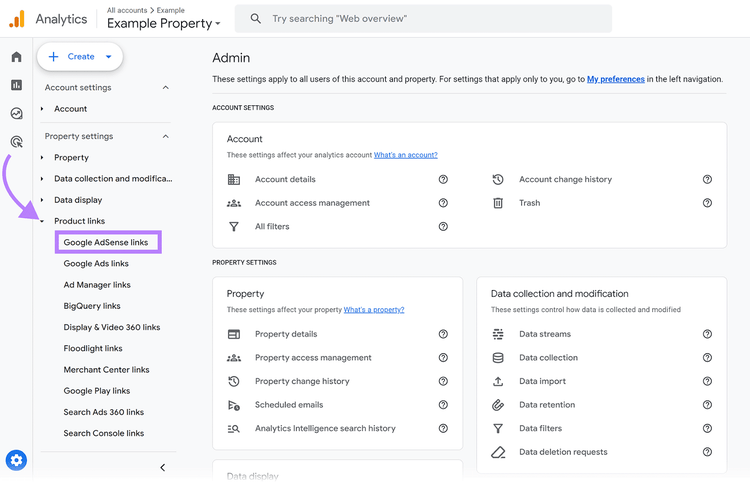Collapse the Account settings section
Screen dimensions: 750x485
(165, 88)
